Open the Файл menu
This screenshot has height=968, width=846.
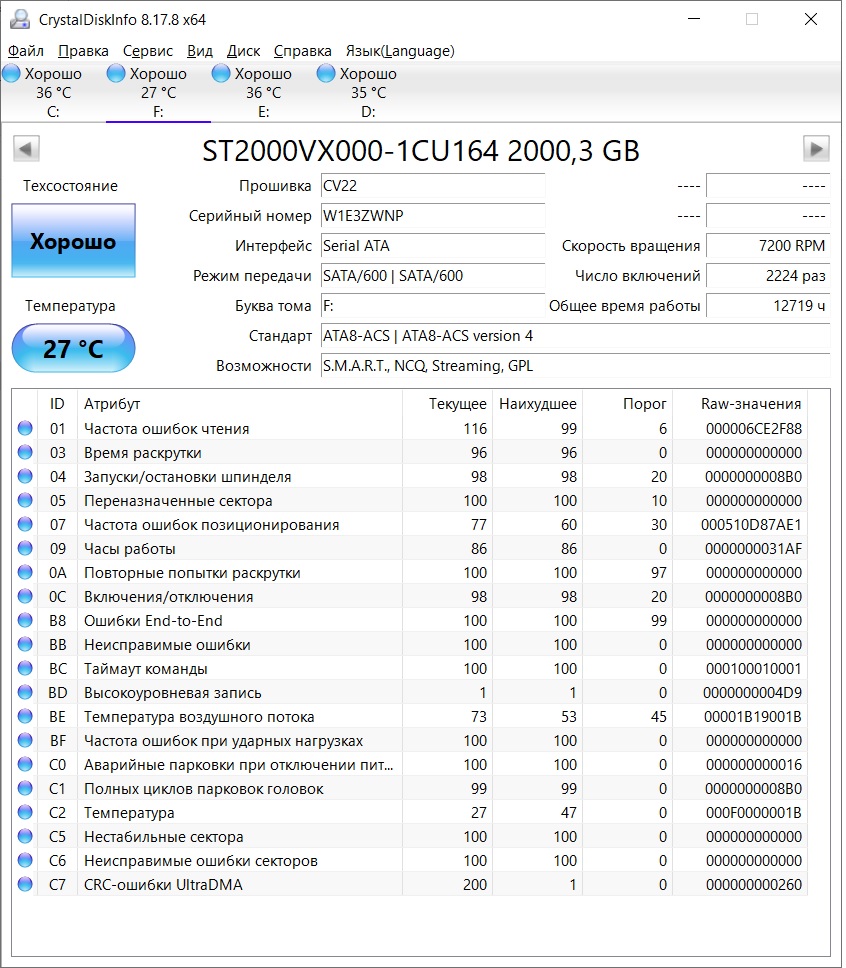[26, 51]
